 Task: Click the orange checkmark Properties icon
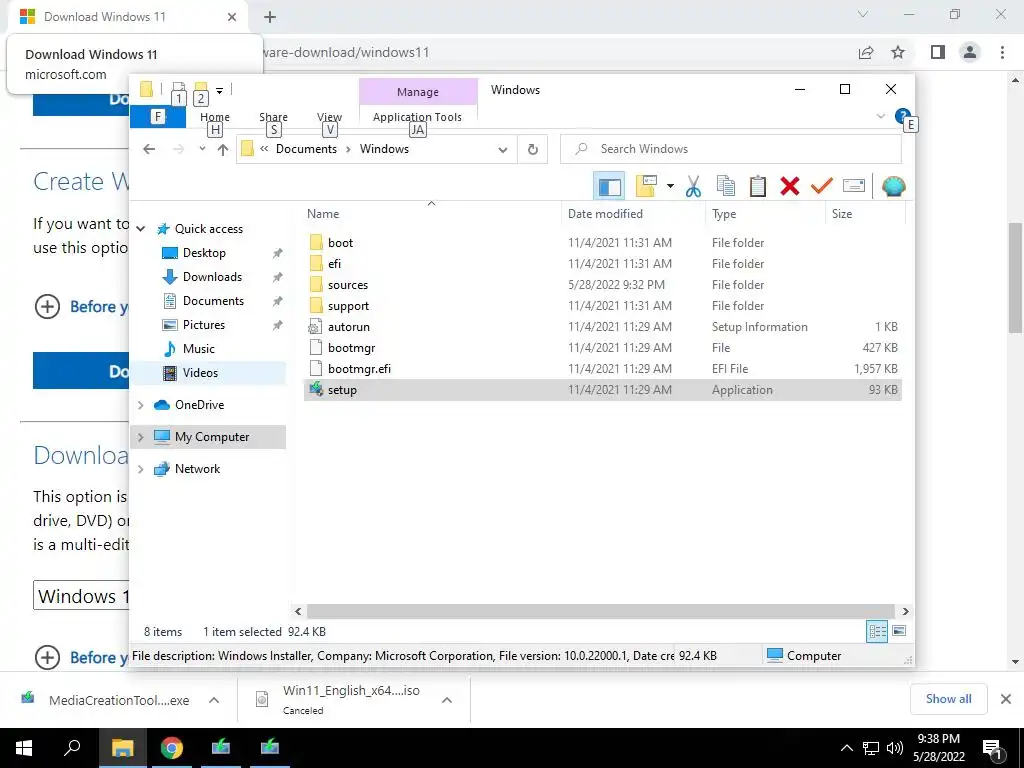(x=822, y=186)
